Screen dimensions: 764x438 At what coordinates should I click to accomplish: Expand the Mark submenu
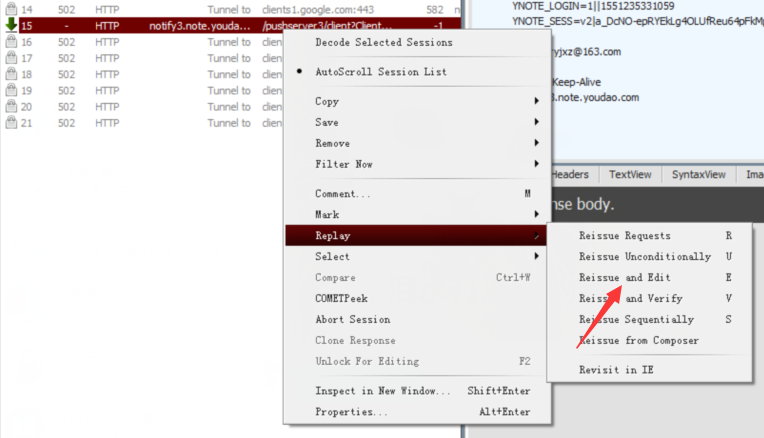[418, 214]
